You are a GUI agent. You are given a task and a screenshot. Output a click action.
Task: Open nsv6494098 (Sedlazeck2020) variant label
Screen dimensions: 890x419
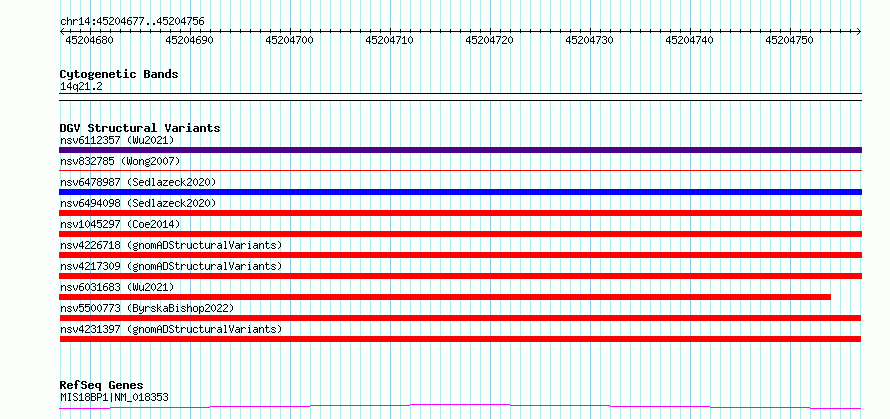tap(138, 203)
